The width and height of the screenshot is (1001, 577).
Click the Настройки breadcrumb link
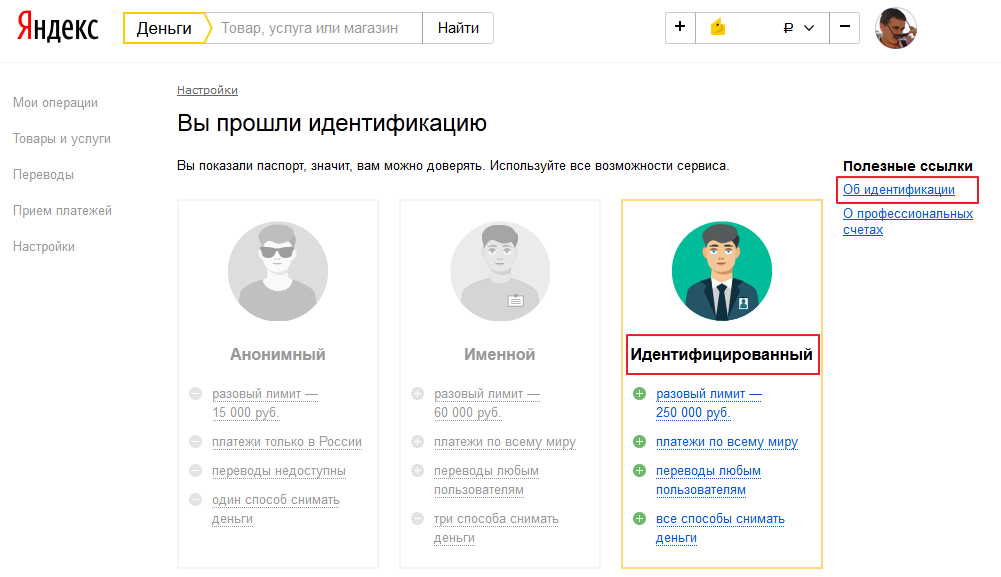click(207, 90)
